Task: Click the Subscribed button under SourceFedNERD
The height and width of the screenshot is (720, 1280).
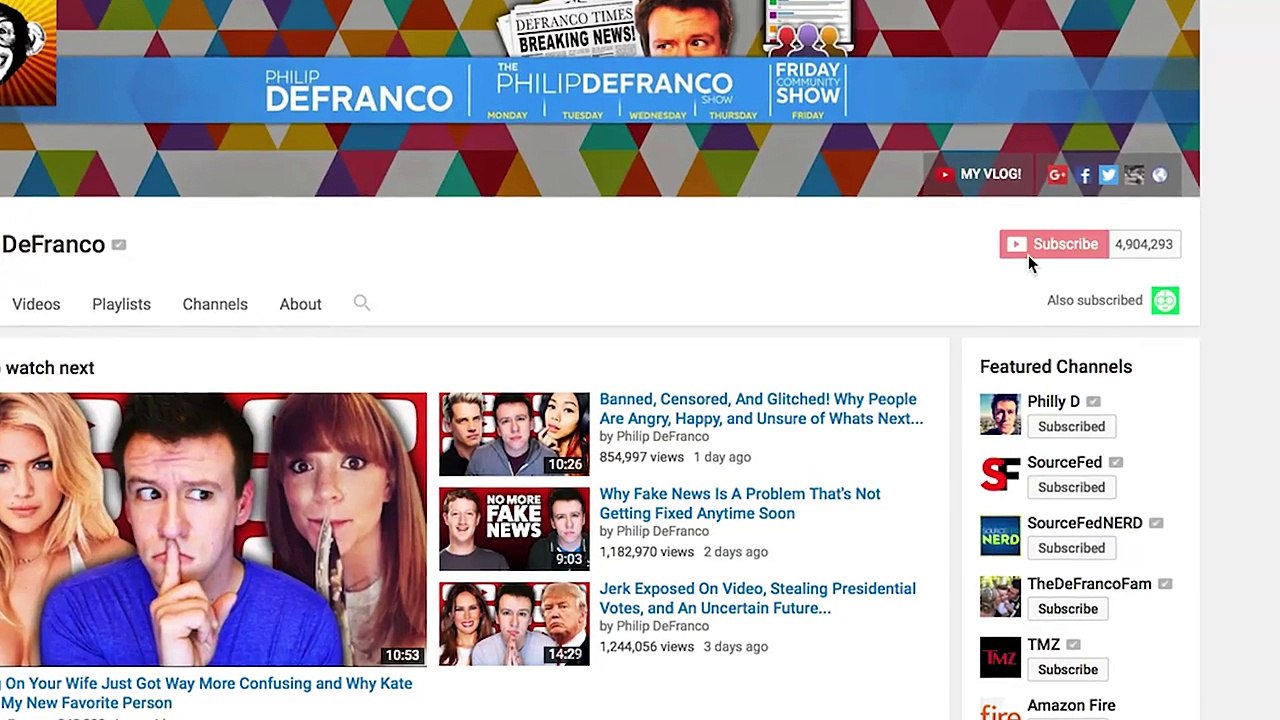Action: (1071, 549)
